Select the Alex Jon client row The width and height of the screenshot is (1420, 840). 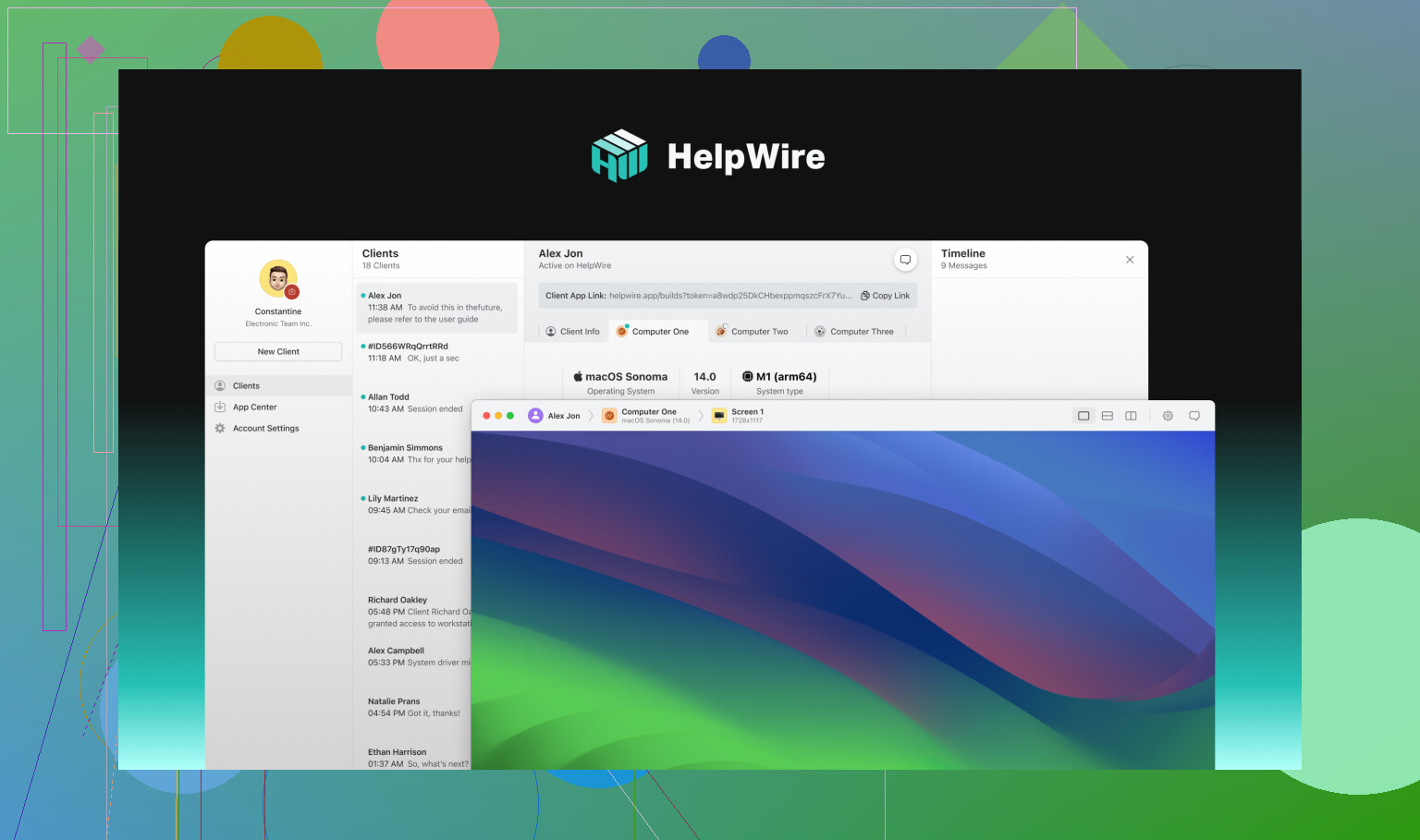tap(436, 308)
